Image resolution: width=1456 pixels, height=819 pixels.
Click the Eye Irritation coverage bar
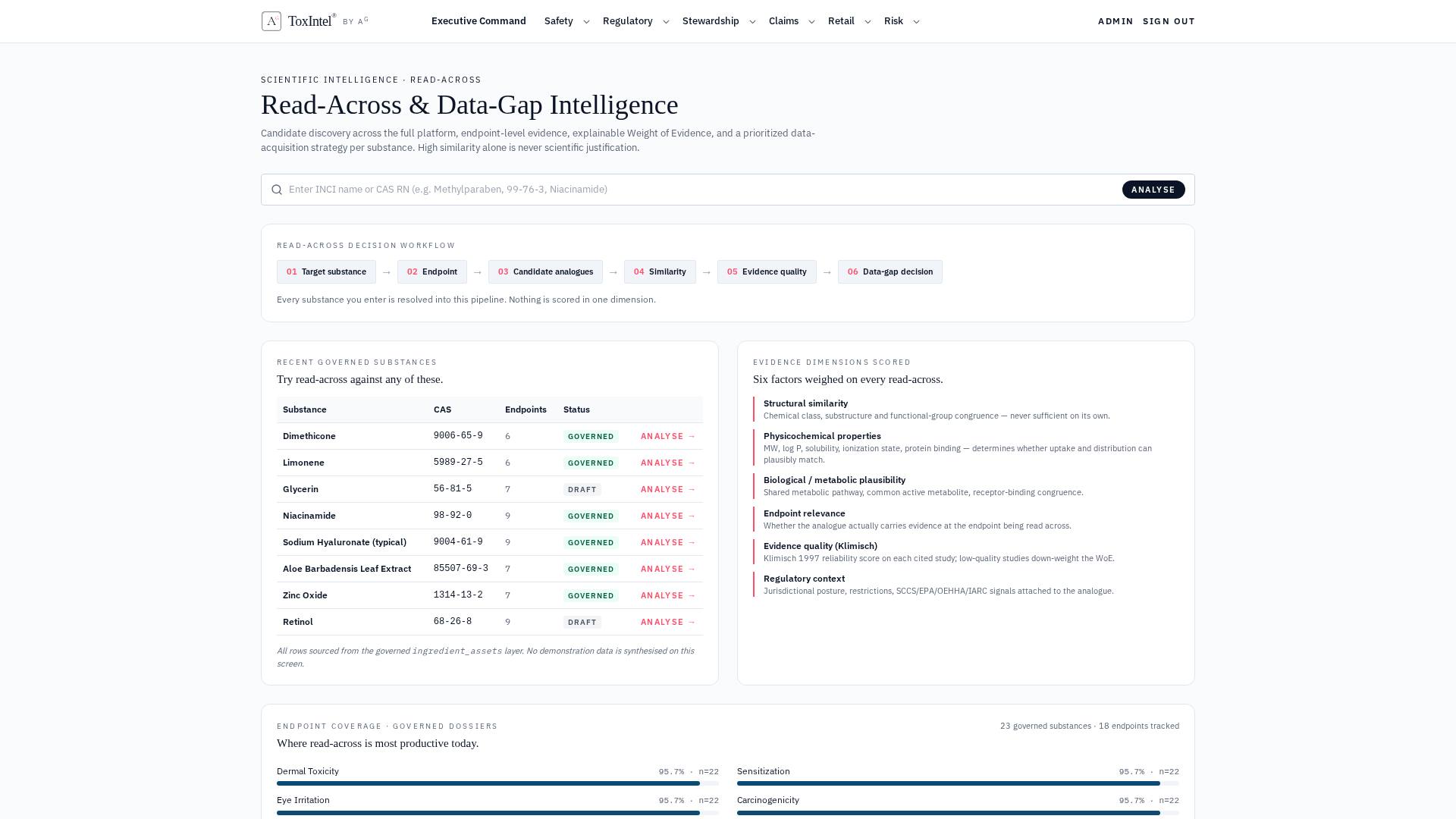click(497, 812)
